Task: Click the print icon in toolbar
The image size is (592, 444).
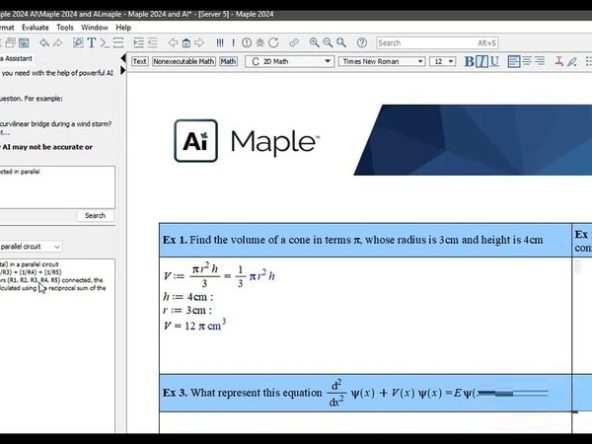Action: (x=10, y=43)
